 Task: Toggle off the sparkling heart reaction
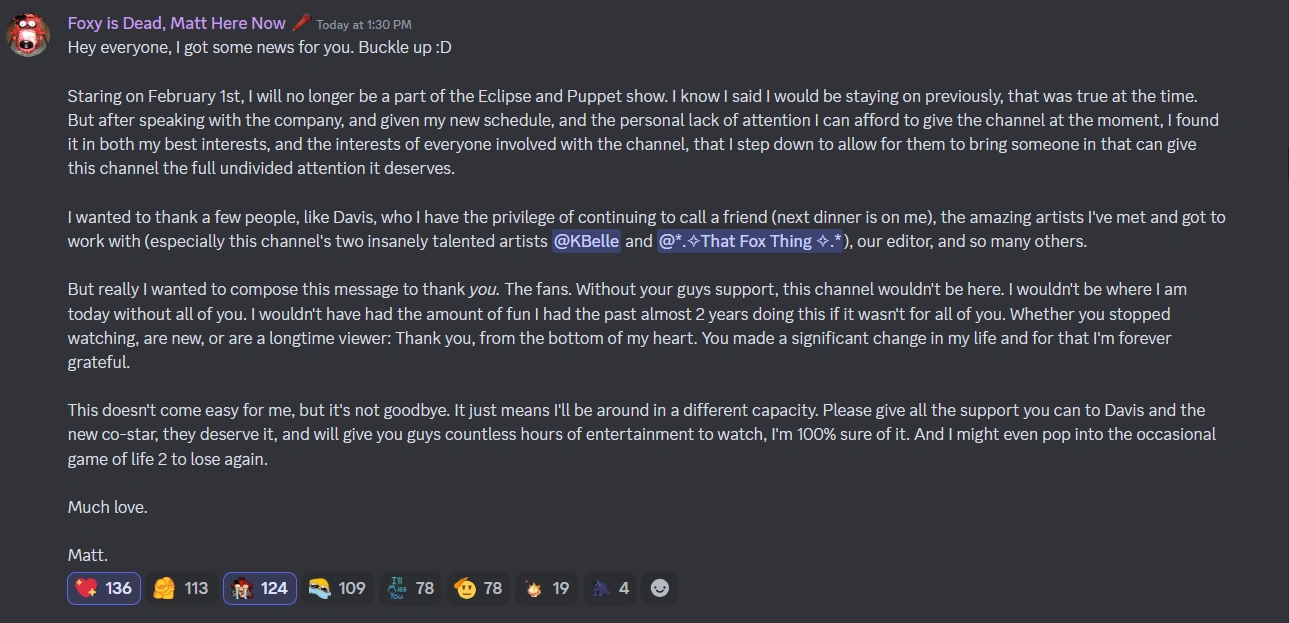[x=103, y=588]
